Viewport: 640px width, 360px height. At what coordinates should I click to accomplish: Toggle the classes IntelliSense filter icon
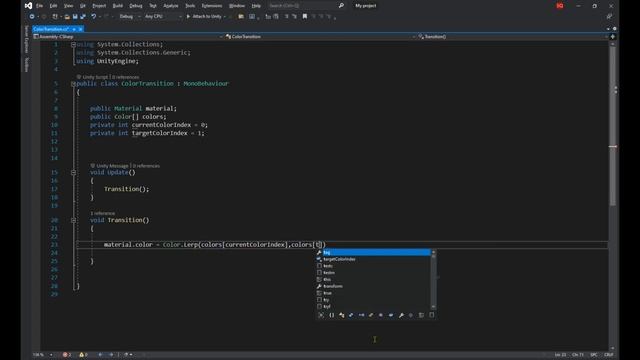click(x=342, y=315)
